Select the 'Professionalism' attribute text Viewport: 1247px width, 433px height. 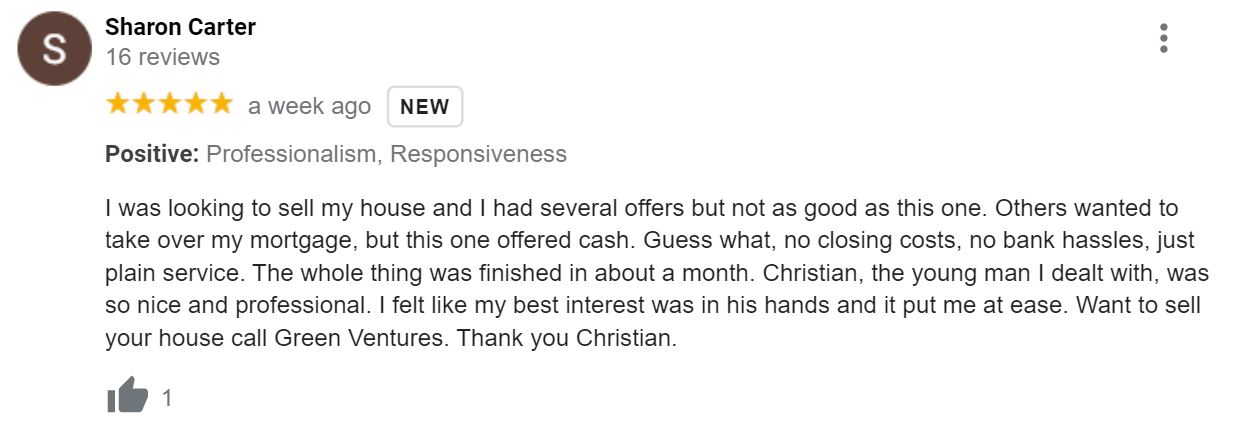tap(292, 154)
